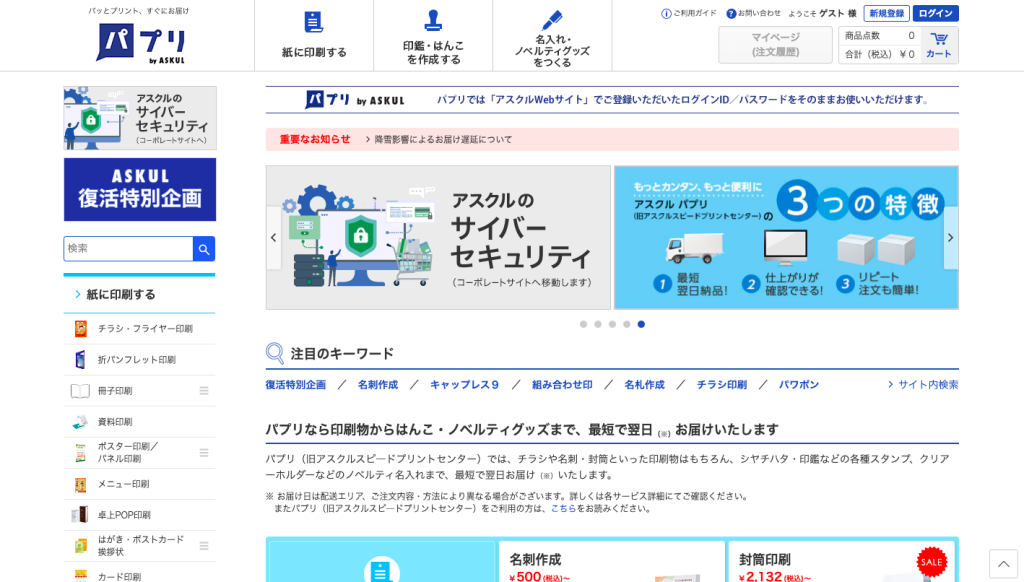This screenshot has height=582, width=1024.
Task: Advance carousel with right arrow
Action: click(950, 238)
